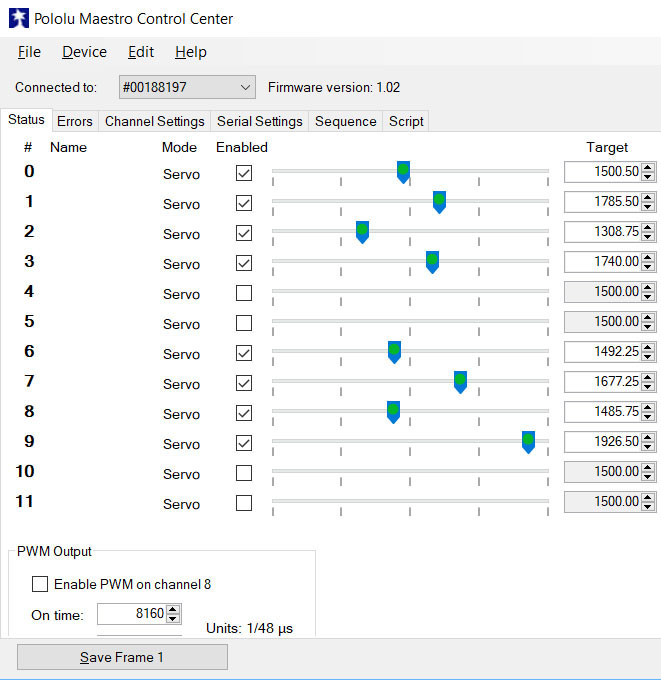Disable the channel 1 Enabled checkbox
Viewport: 661px width, 680px height.
point(244,203)
